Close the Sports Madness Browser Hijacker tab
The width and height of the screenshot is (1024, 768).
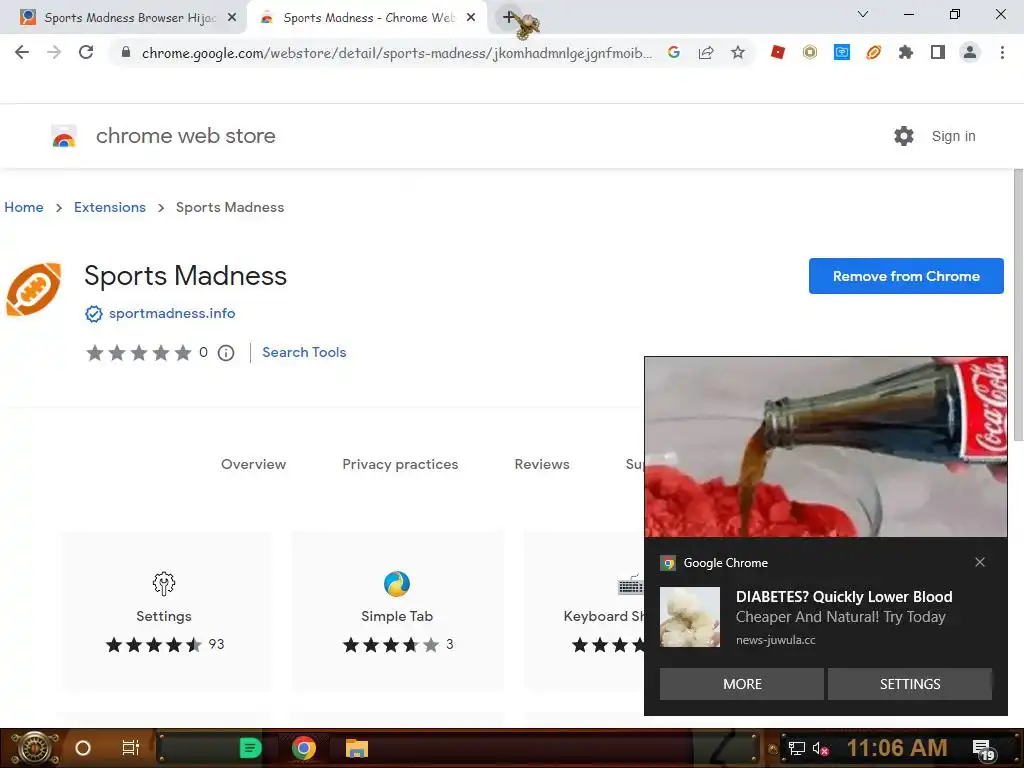point(232,18)
